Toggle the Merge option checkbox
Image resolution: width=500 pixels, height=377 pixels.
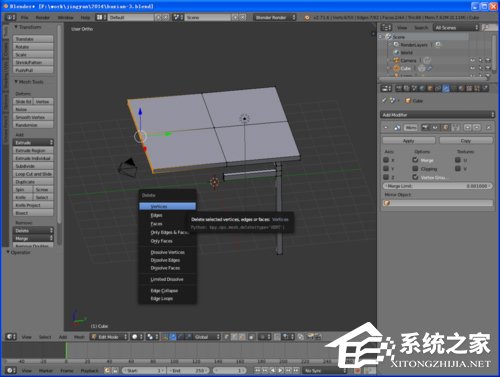coord(415,160)
